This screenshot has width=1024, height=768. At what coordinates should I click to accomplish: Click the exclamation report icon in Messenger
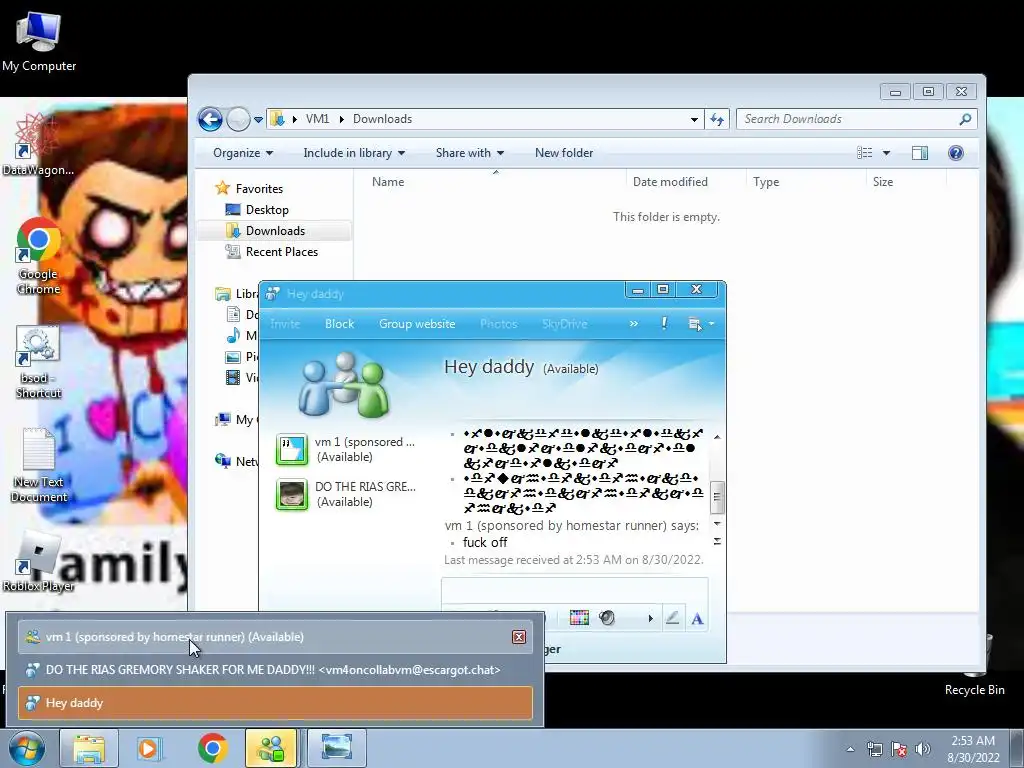coord(664,323)
